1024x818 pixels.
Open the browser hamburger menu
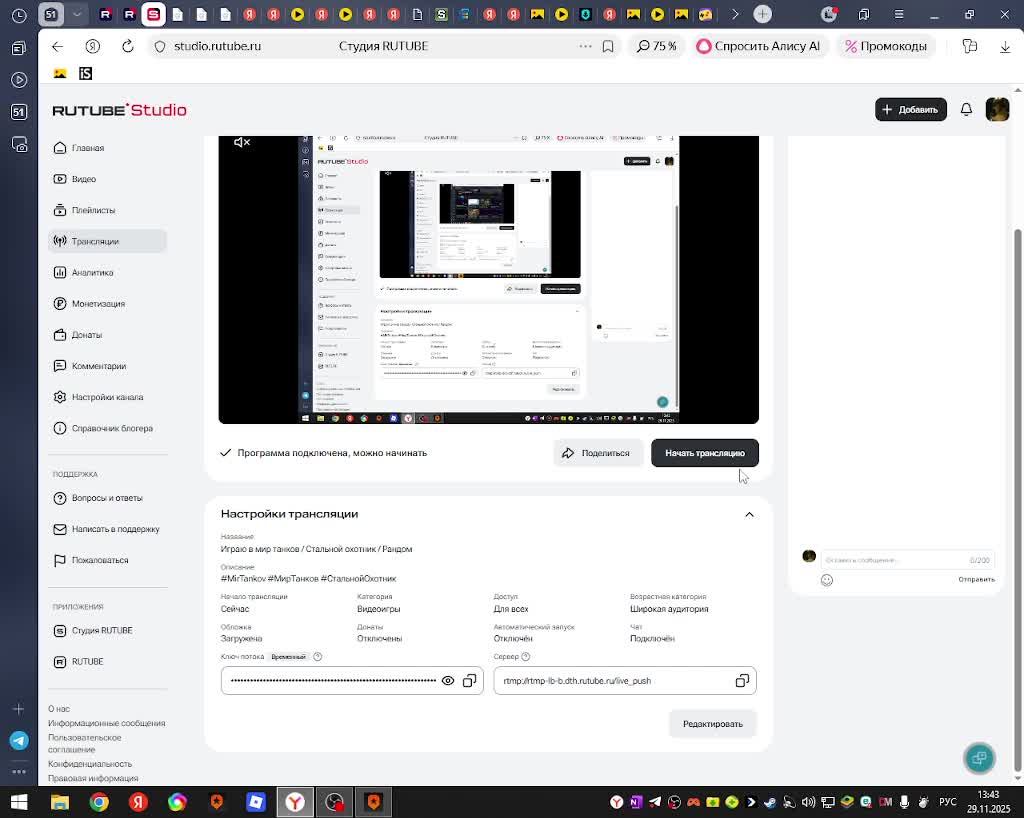[899, 14]
